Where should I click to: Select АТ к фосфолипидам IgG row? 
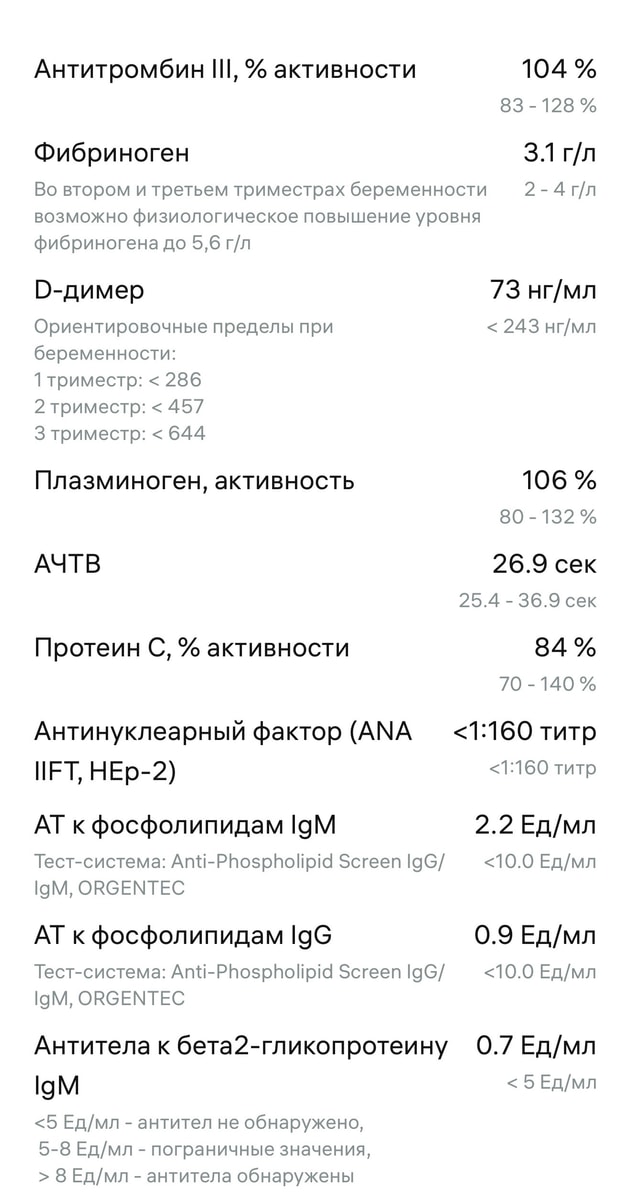point(315,966)
